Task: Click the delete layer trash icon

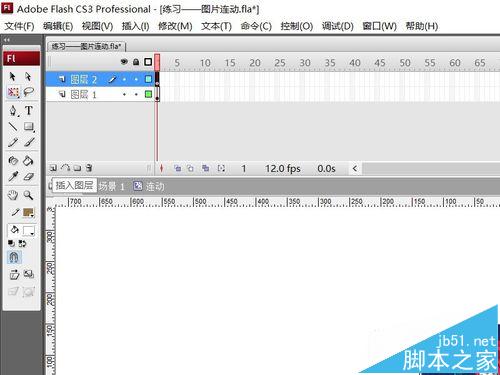Action: (89, 168)
